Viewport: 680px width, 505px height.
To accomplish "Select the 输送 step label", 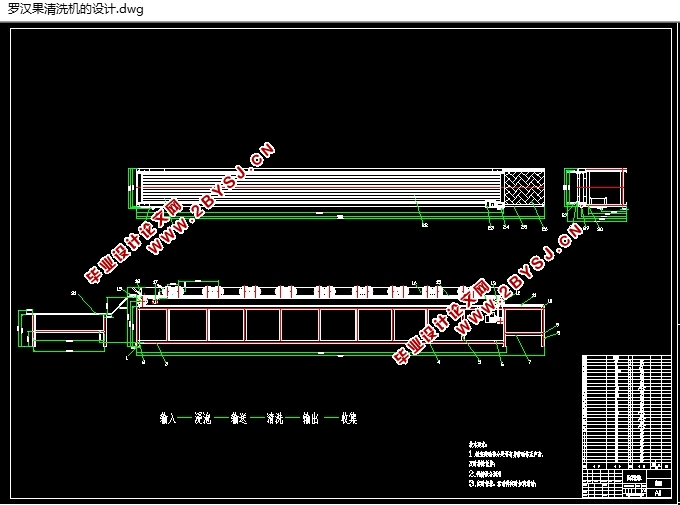I will (239, 419).
